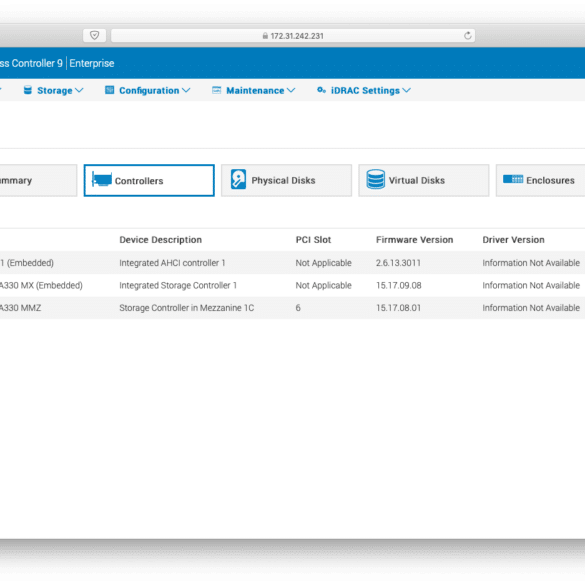Expand the Storage dropdown chevron

[x=79, y=90]
